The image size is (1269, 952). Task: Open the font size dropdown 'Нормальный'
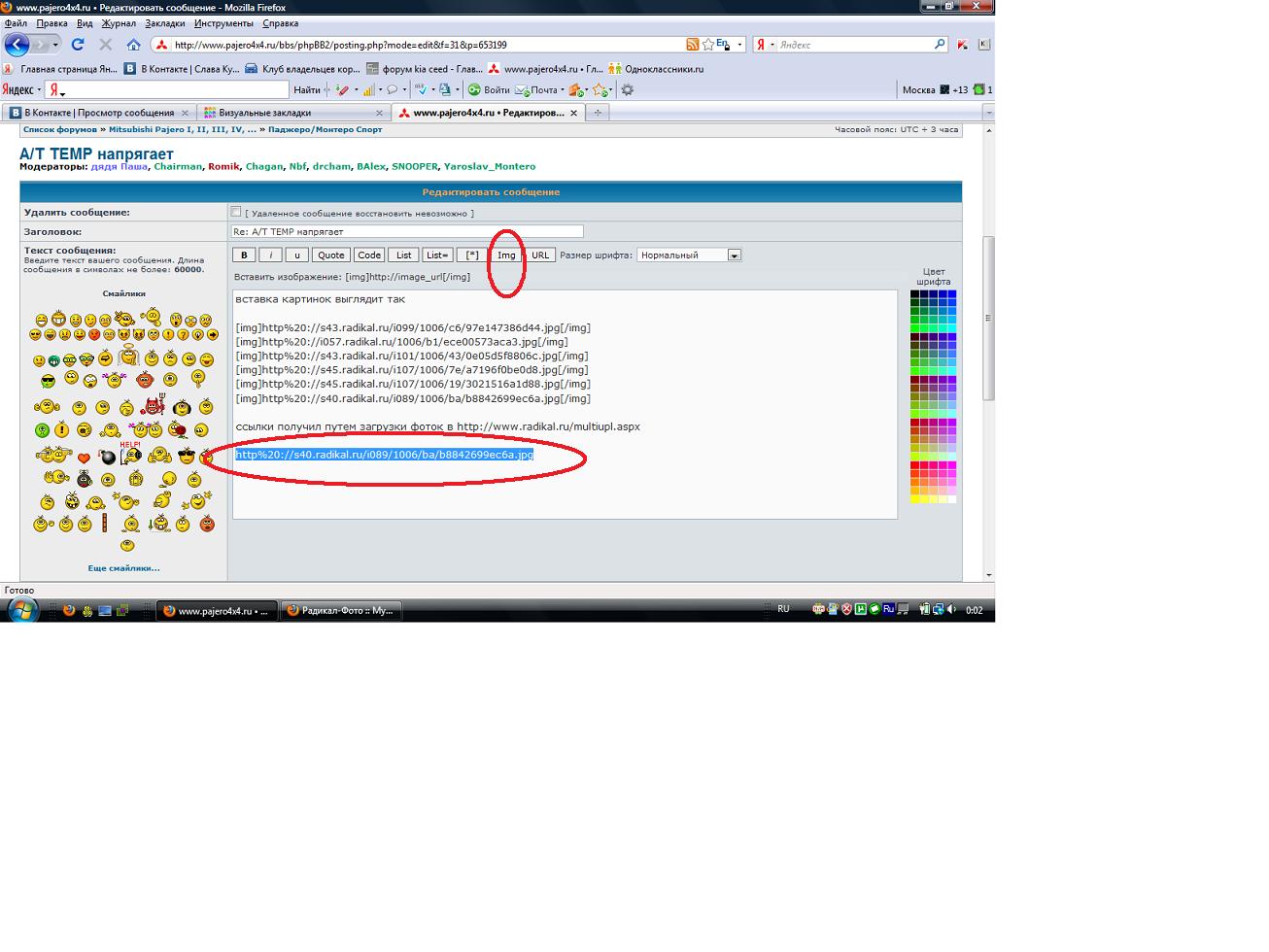[x=690, y=255]
